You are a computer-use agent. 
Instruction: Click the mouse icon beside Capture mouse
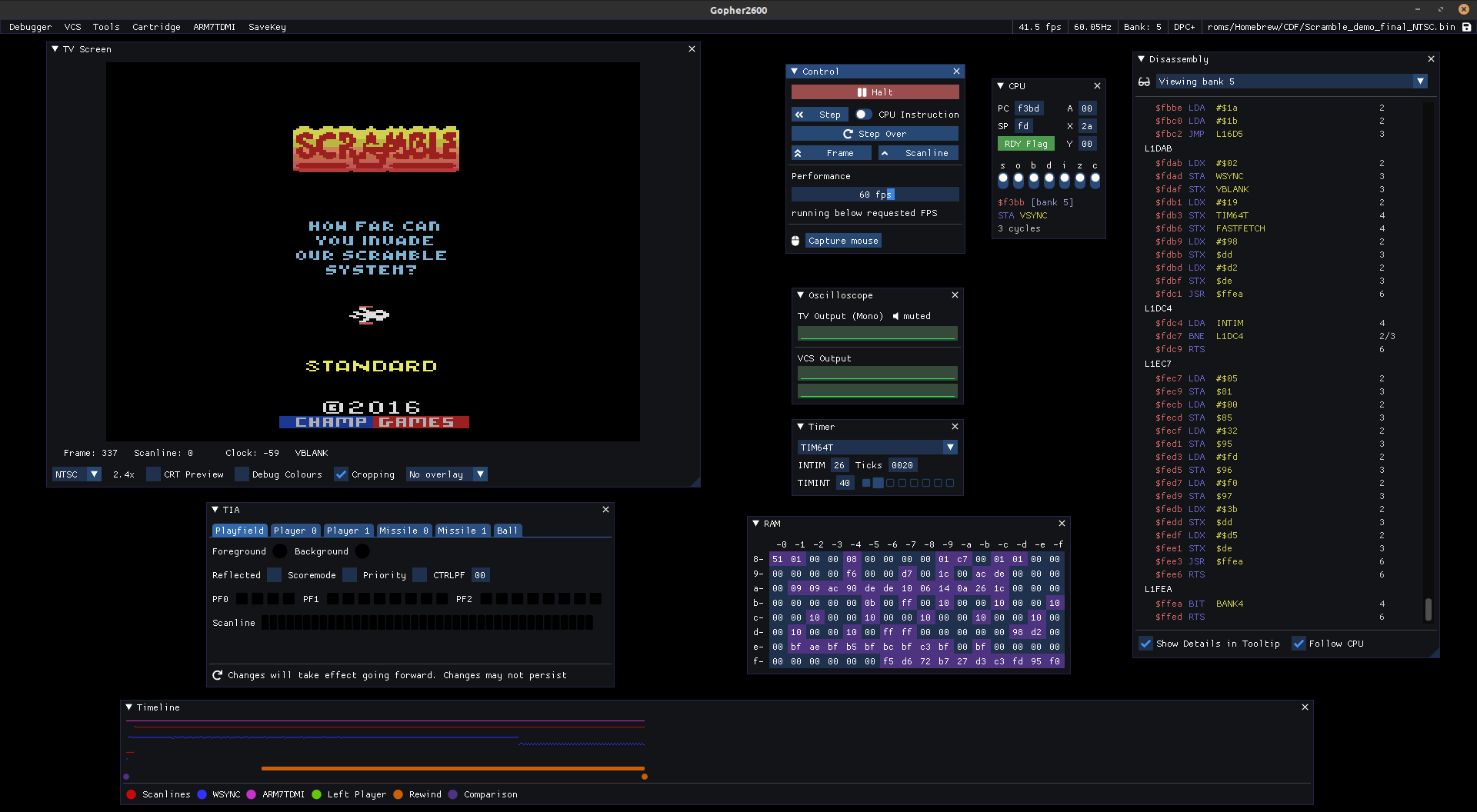pos(795,241)
